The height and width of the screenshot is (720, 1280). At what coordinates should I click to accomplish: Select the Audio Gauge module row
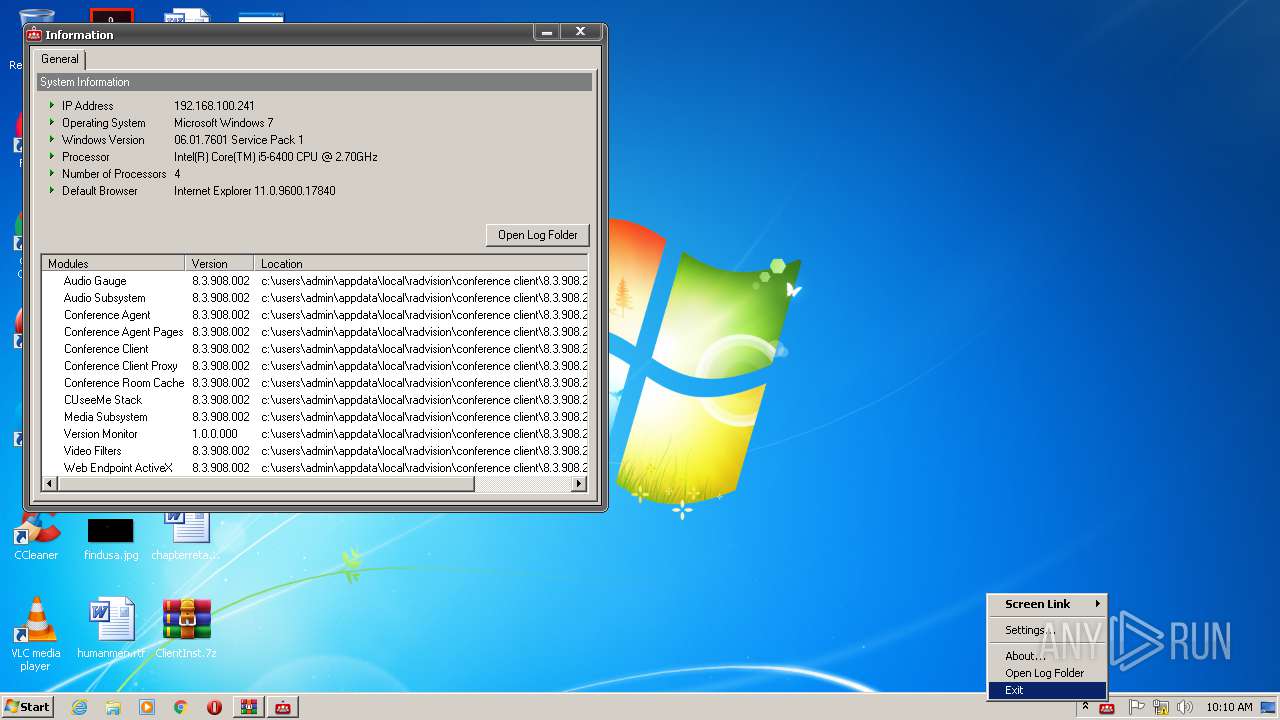314,281
